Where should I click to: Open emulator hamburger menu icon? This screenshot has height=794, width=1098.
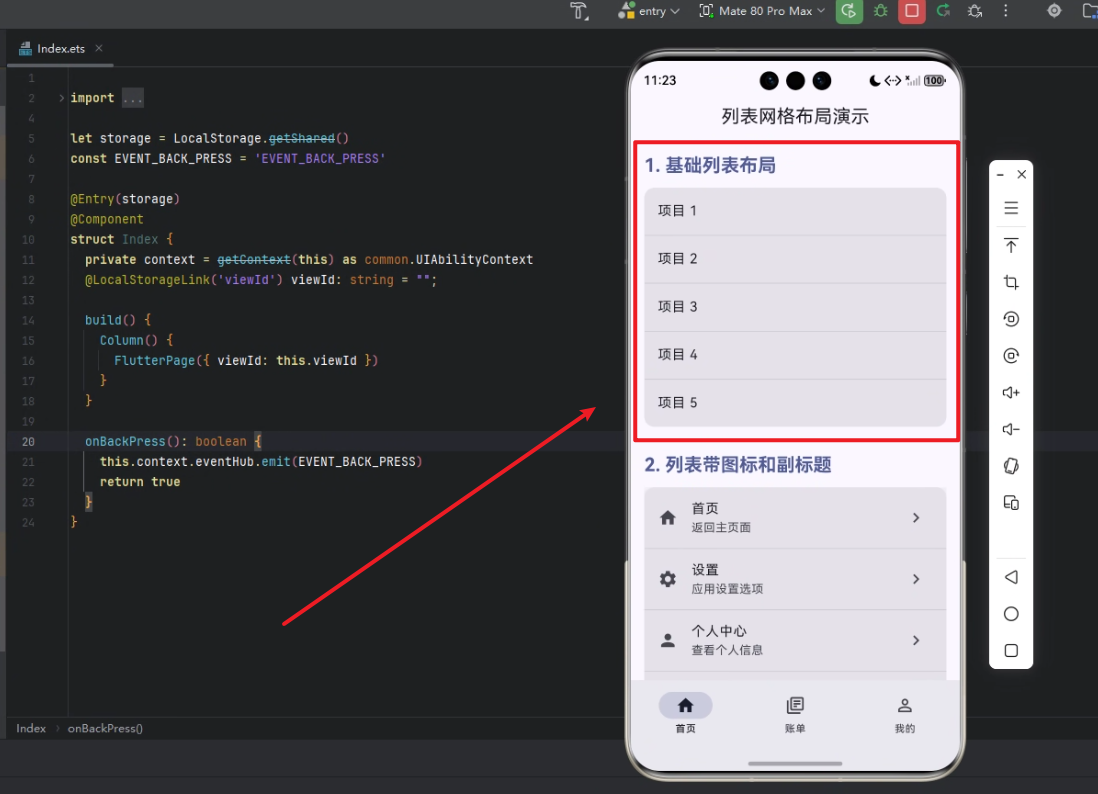(x=1011, y=208)
